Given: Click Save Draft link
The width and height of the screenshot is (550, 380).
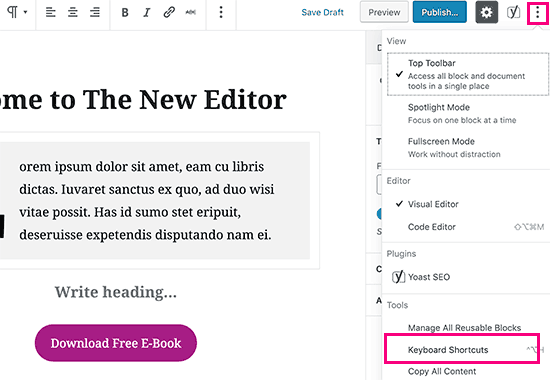Looking at the screenshot, I should click(x=322, y=12).
